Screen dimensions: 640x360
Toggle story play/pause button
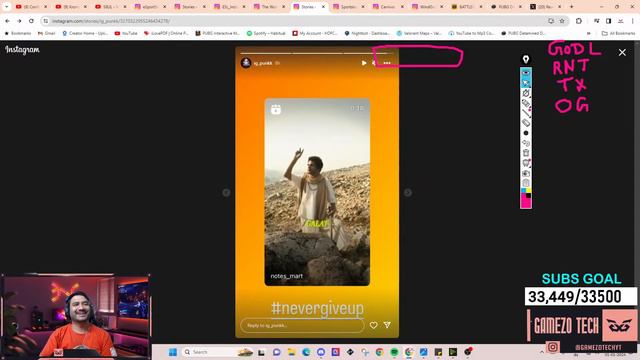pyautogui.click(x=364, y=63)
